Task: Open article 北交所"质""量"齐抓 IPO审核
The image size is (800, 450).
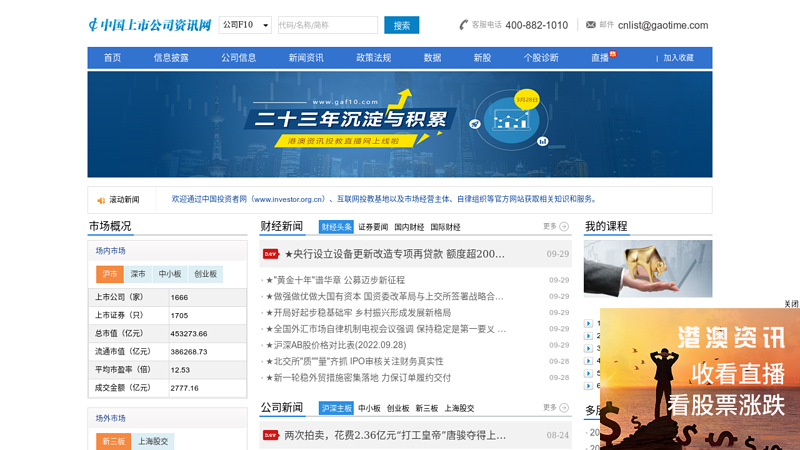Action: 355,362
